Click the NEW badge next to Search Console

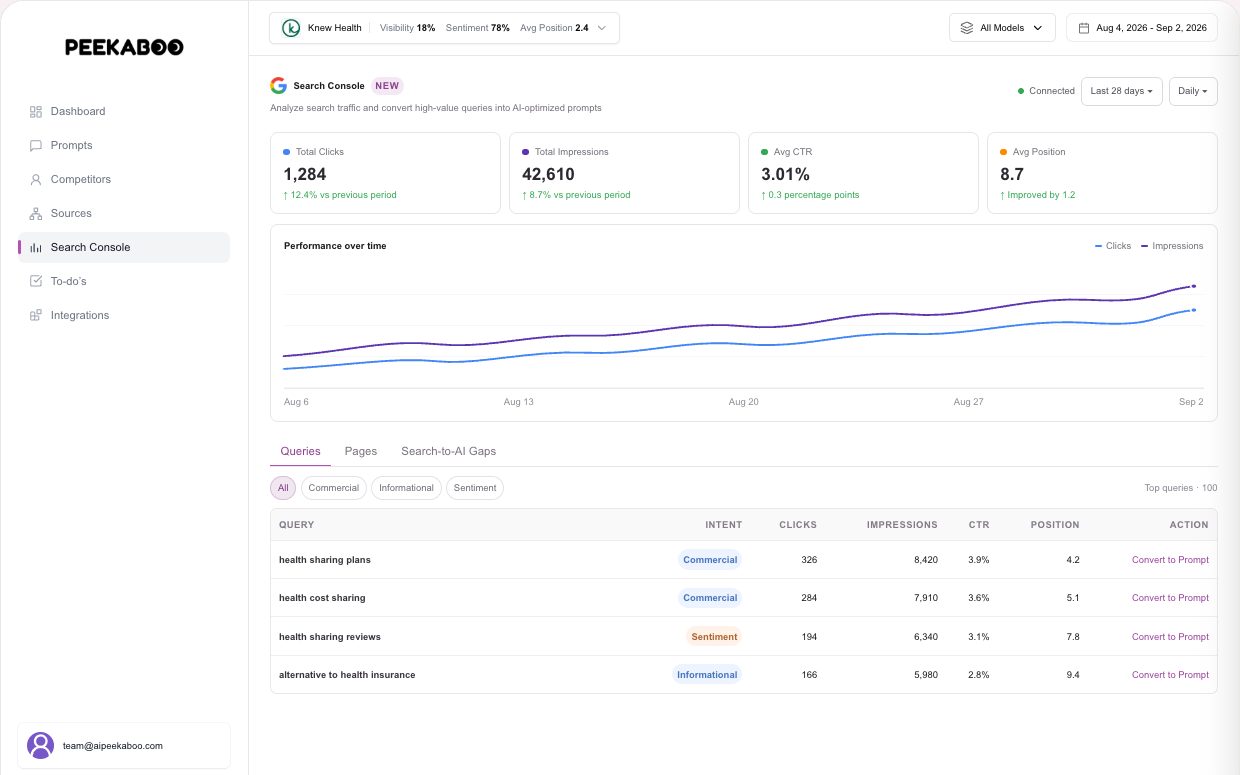pos(387,86)
